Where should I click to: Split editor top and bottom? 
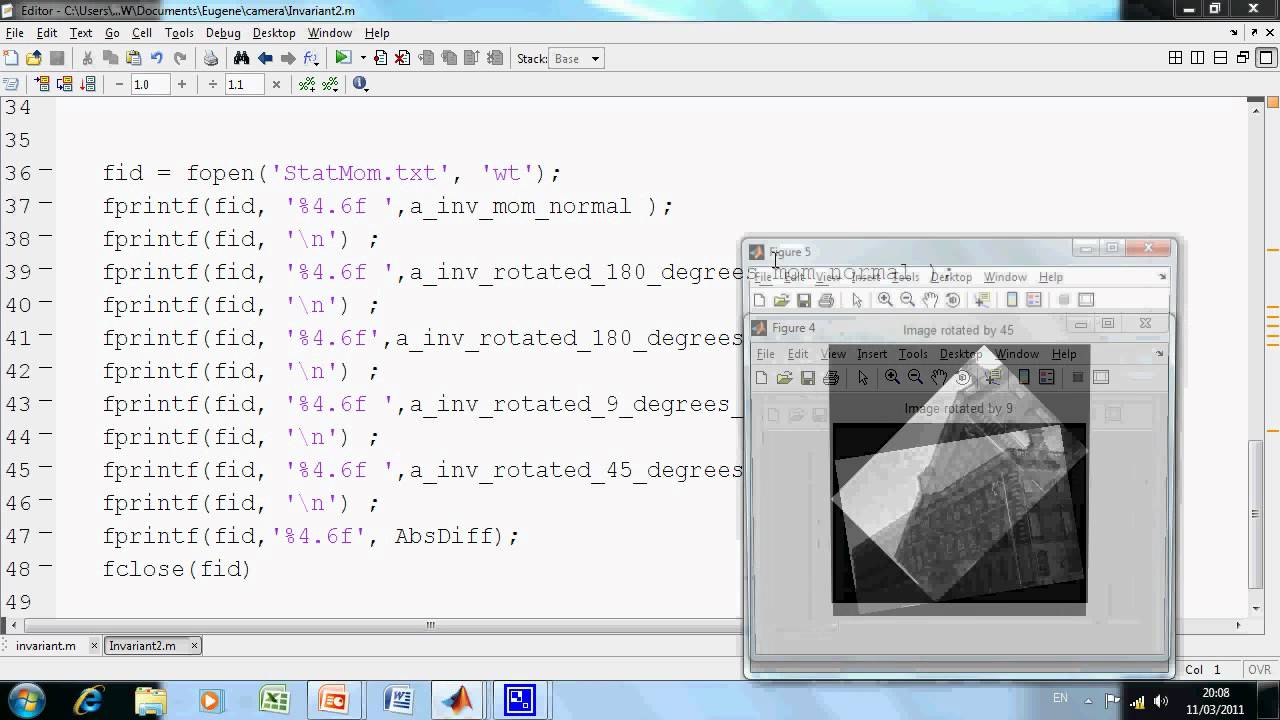1220,58
